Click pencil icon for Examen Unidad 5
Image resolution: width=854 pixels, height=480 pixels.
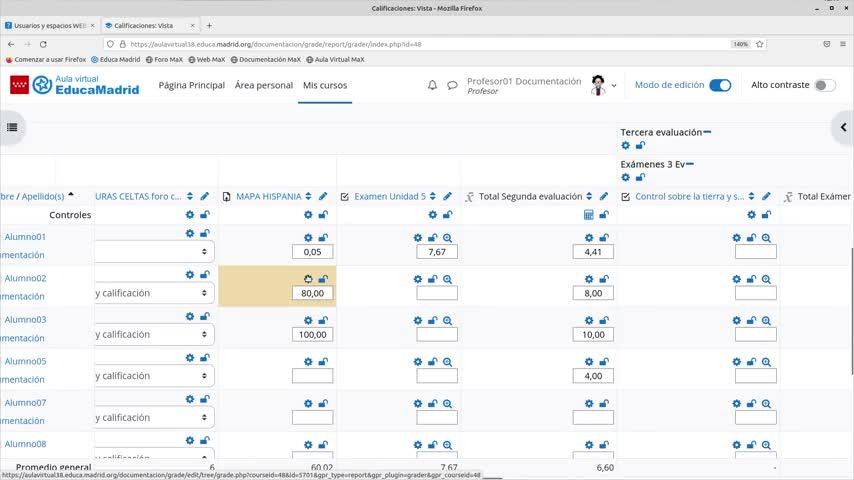click(x=447, y=196)
